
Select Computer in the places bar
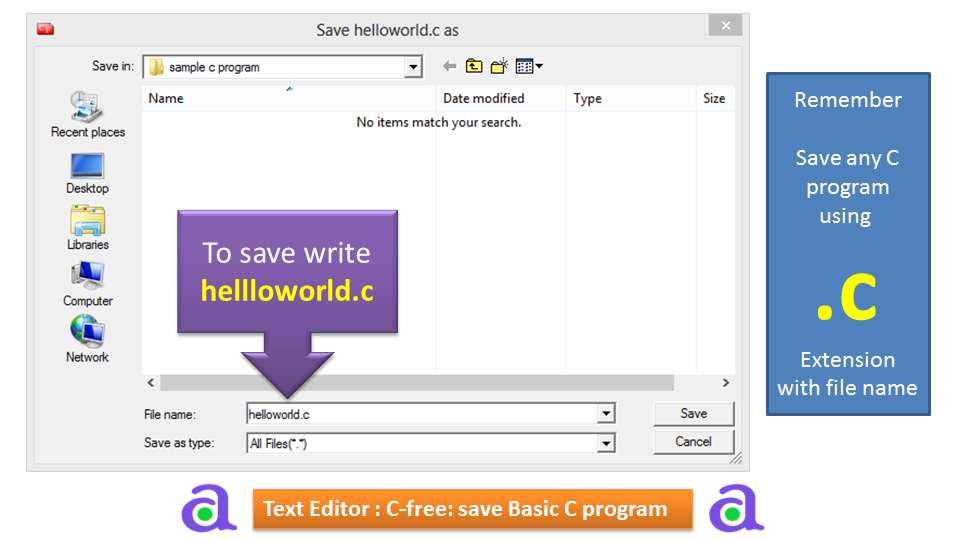(88, 284)
